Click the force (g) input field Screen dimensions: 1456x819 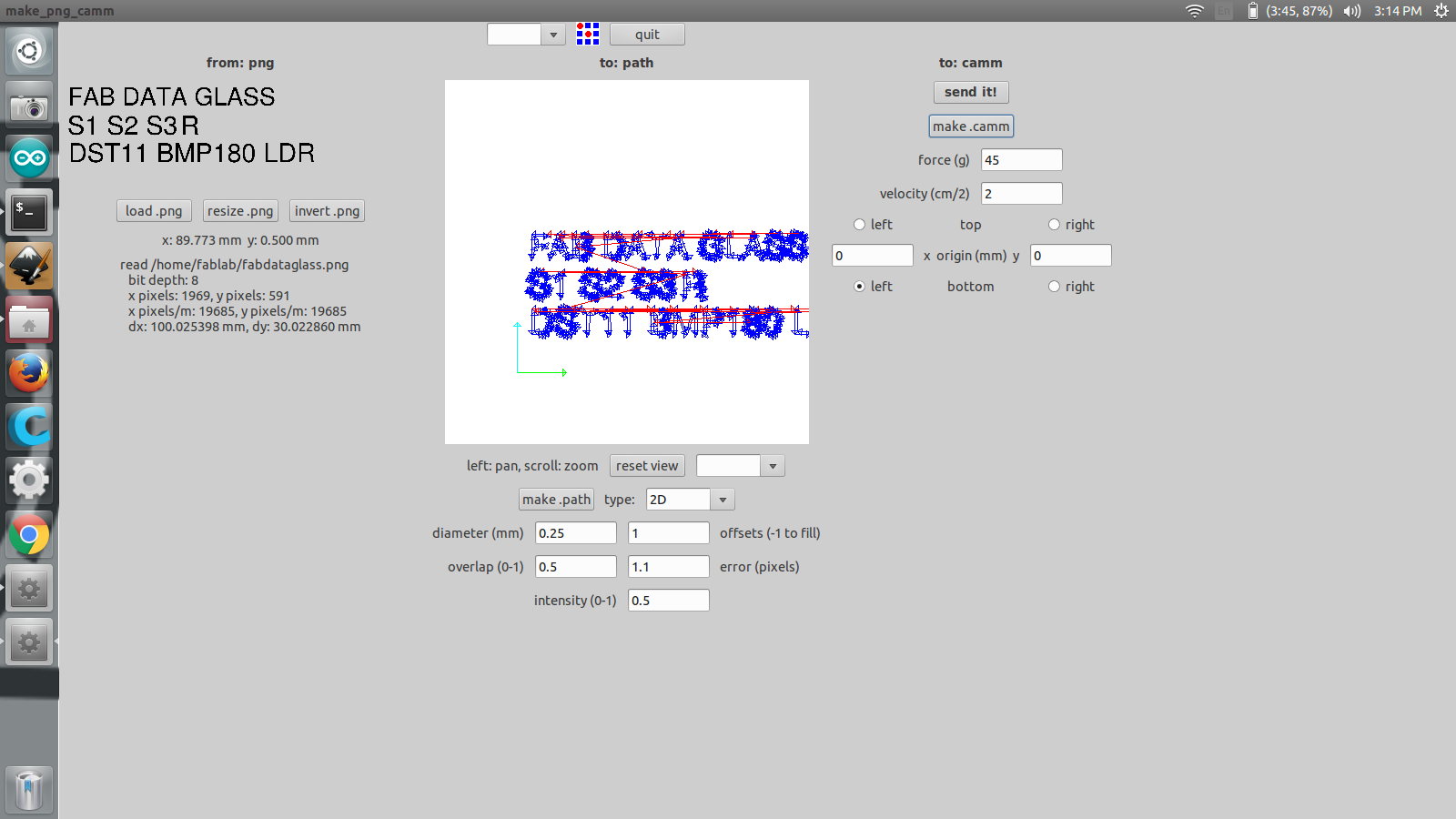click(x=1021, y=160)
